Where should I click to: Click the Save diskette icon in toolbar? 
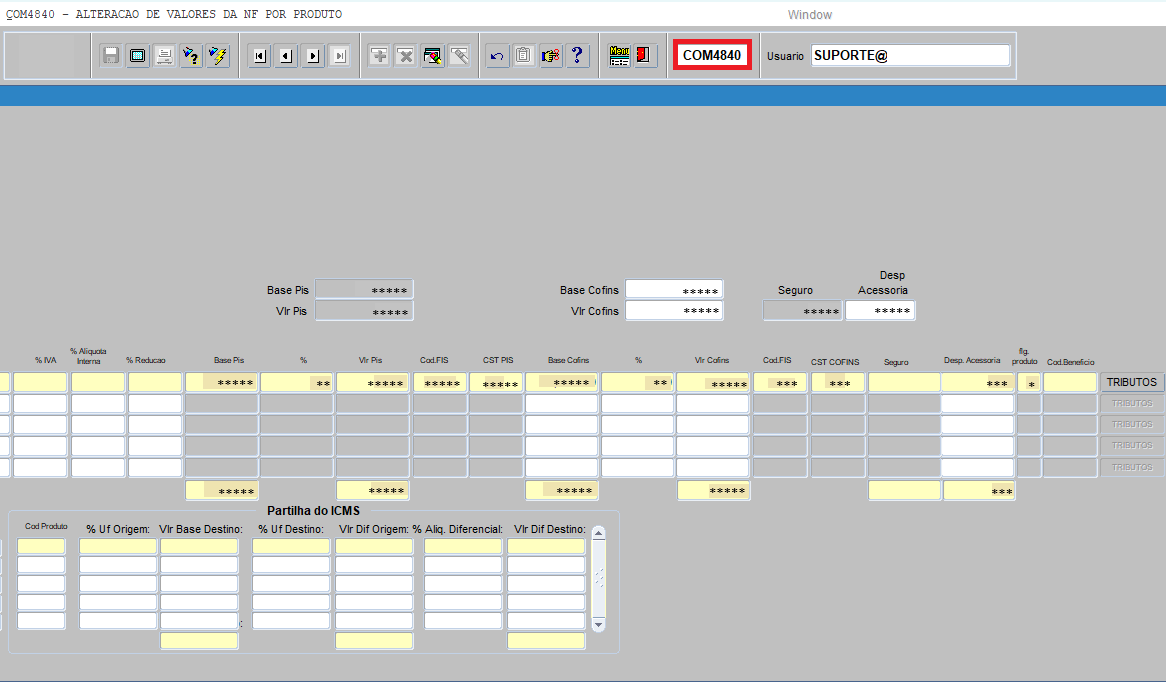111,56
